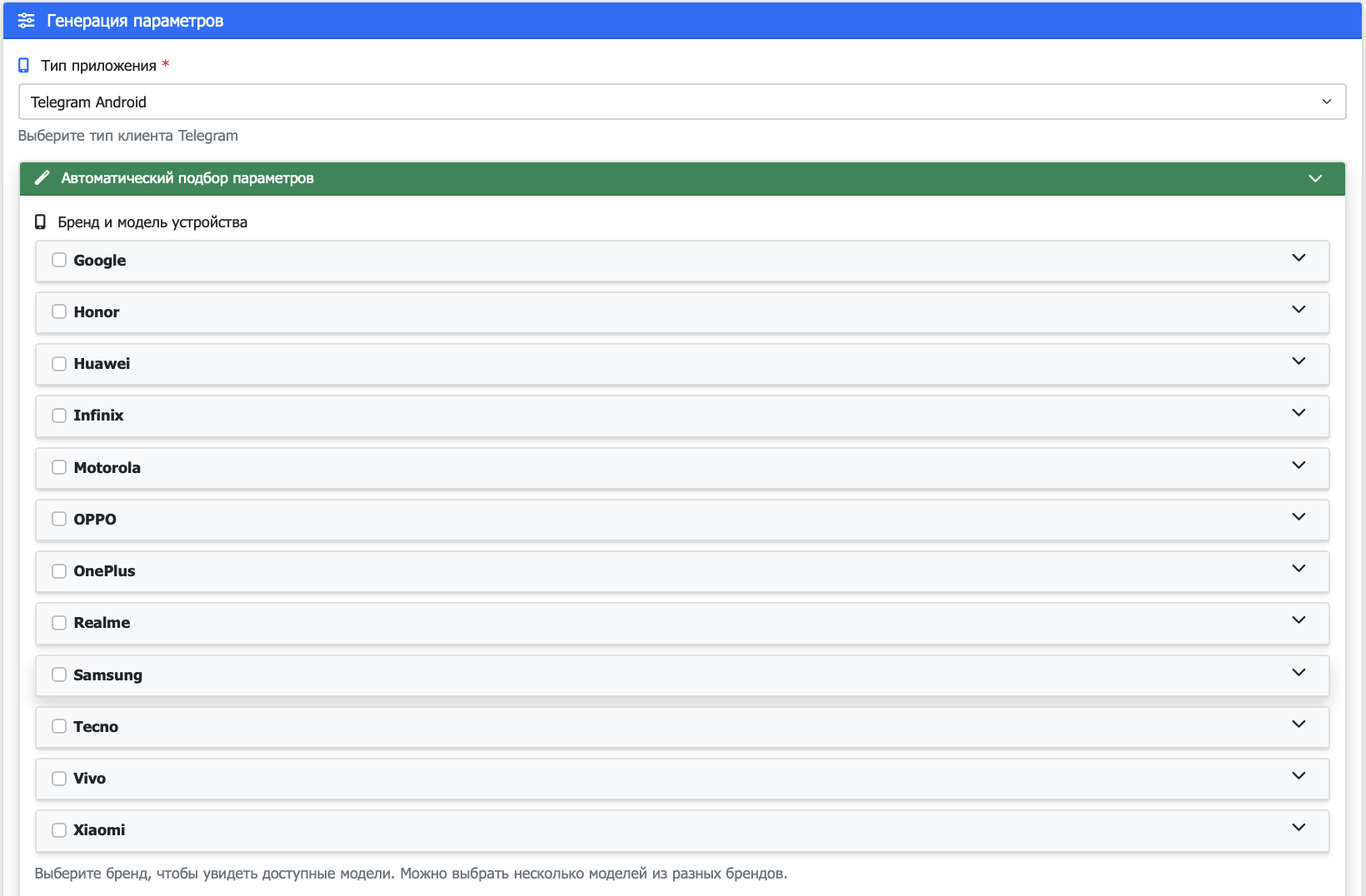
Task: Expand the Motorola row chevron
Action: (x=1298, y=465)
